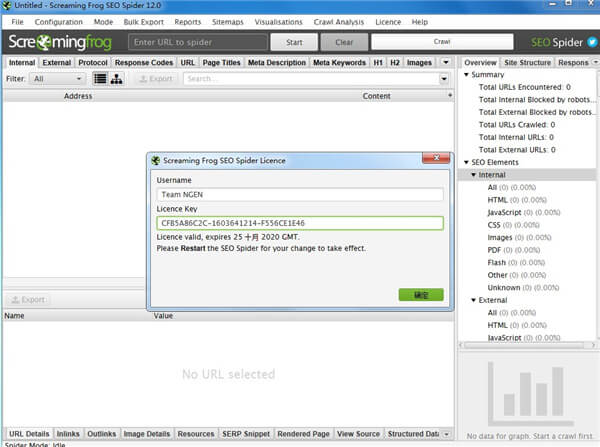Click the Address column header
This screenshot has height=447, width=600.
[78, 96]
